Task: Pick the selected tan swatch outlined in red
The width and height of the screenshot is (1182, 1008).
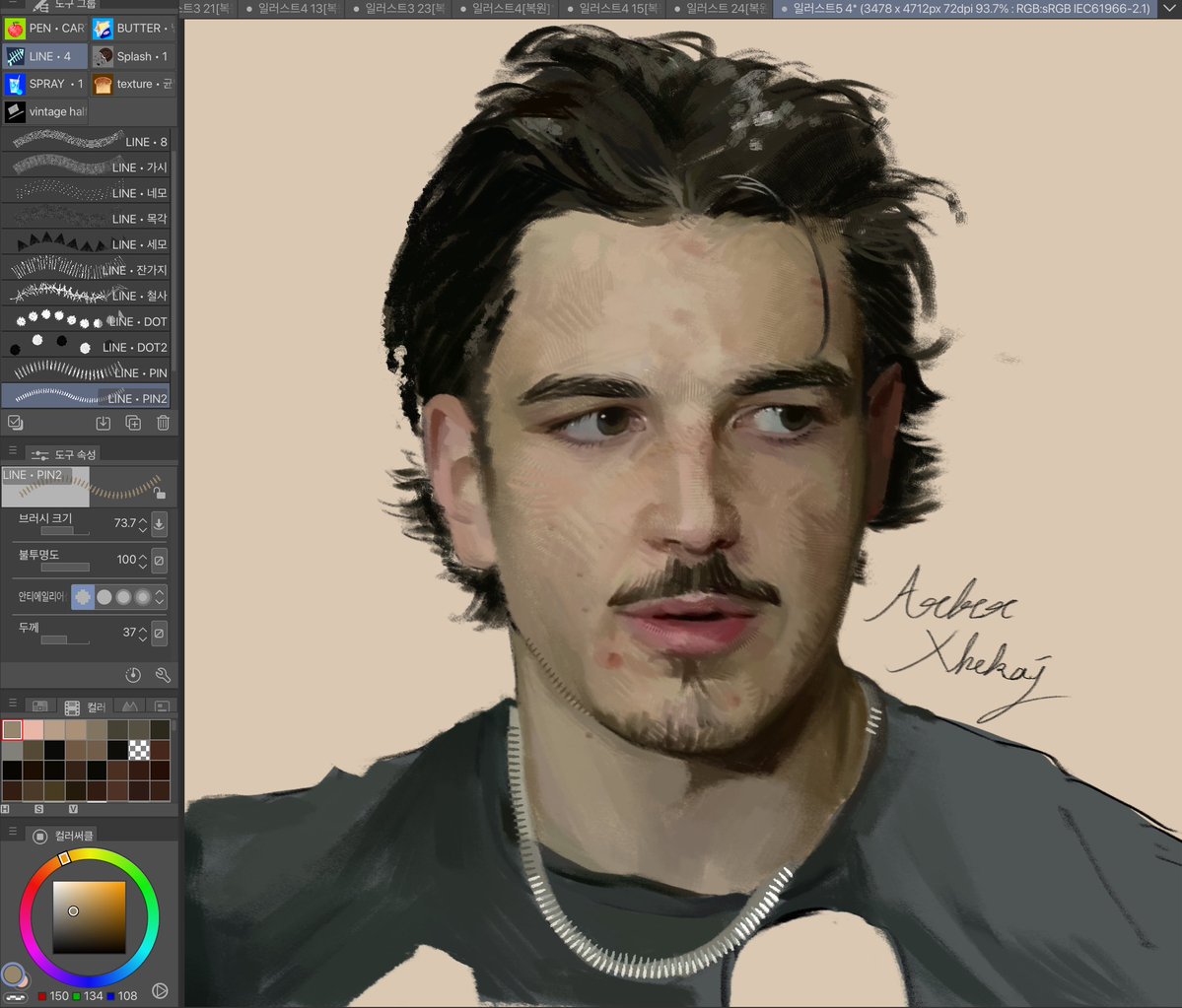Action: 12,729
